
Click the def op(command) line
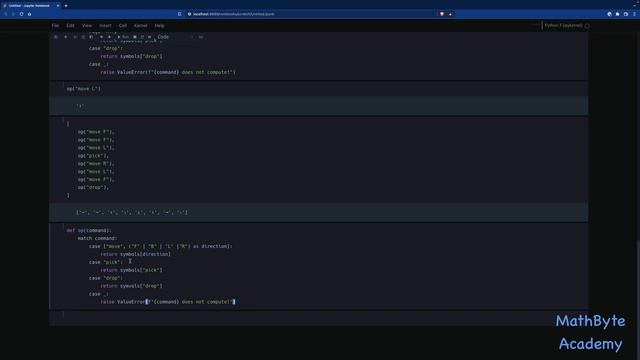(x=89, y=230)
